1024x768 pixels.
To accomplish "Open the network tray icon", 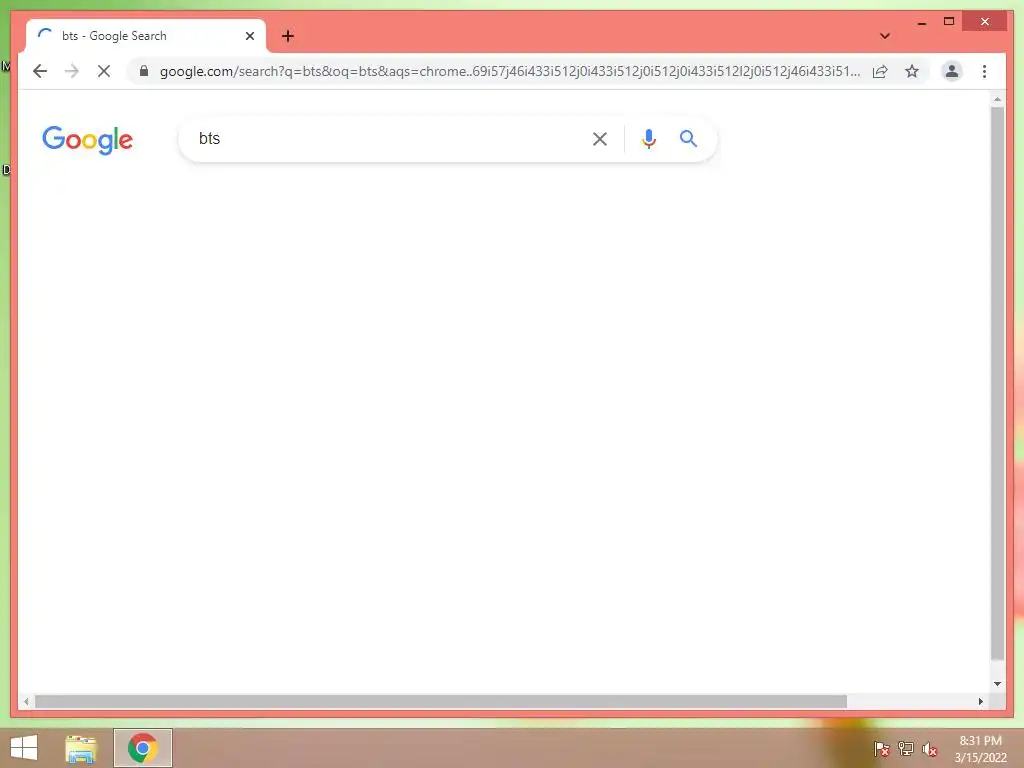I will (x=906, y=749).
